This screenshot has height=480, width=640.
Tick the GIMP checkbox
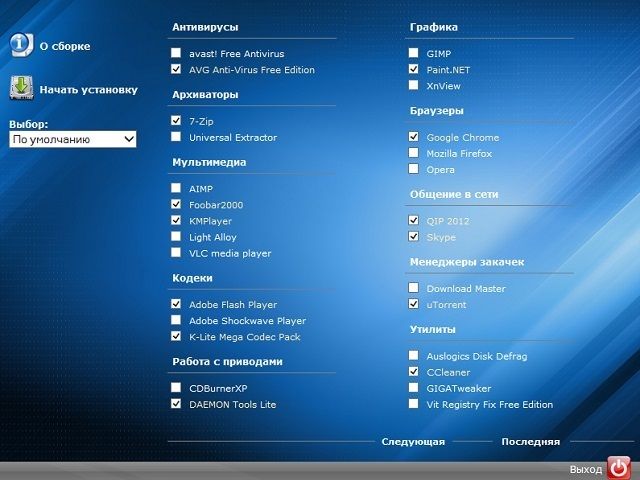pos(413,53)
